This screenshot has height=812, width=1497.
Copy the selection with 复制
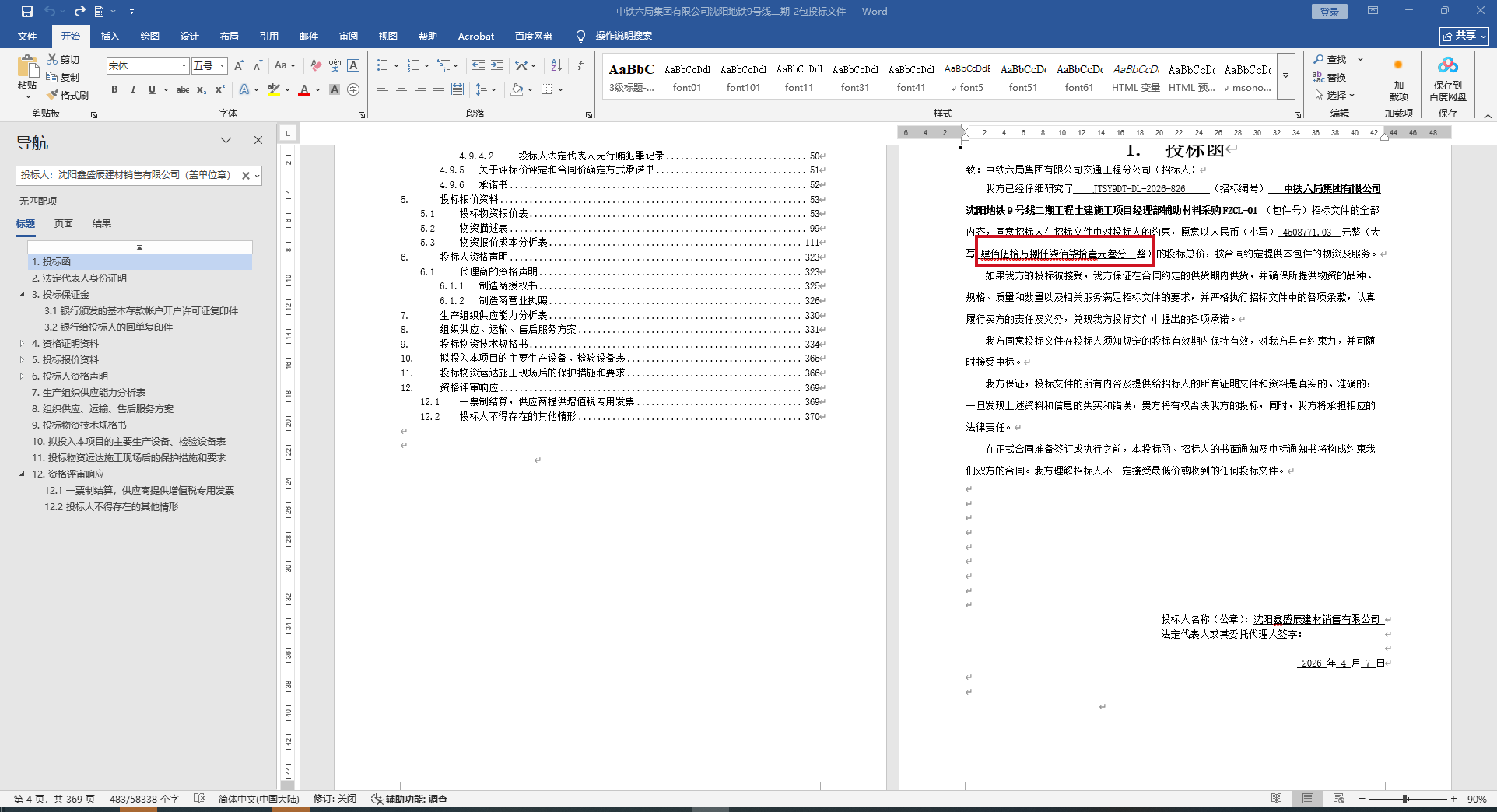tap(63, 77)
